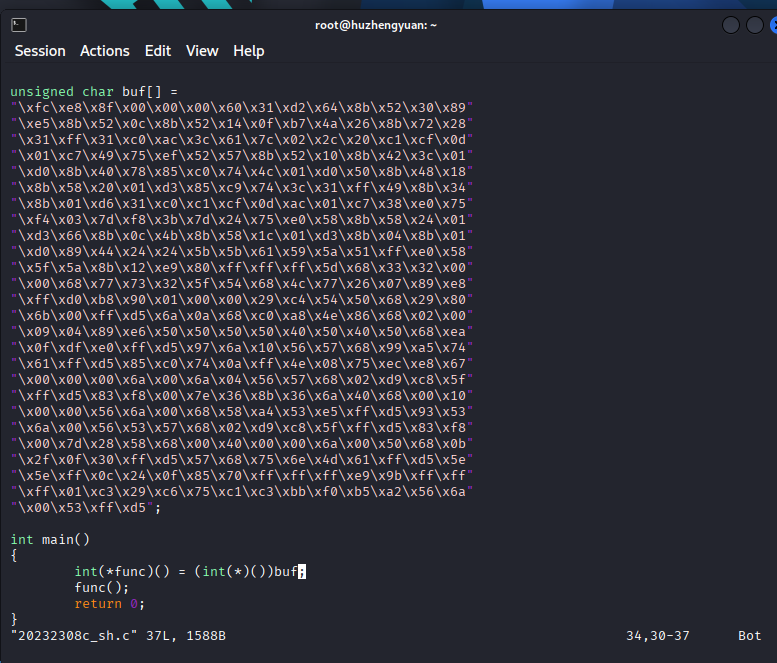This screenshot has width=777, height=663.
Task: Click the maximize window button
Action: pyautogui.click(x=754, y=25)
